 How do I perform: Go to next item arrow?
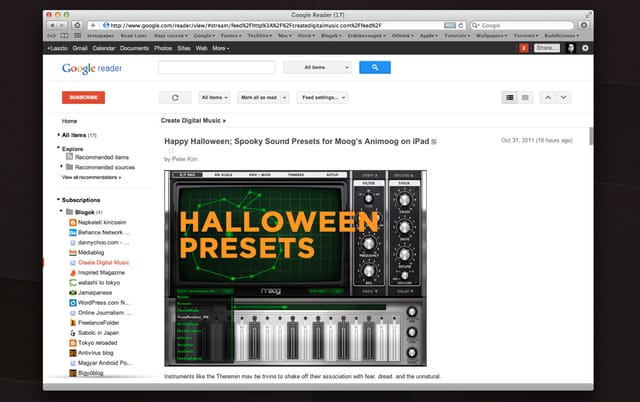563,98
